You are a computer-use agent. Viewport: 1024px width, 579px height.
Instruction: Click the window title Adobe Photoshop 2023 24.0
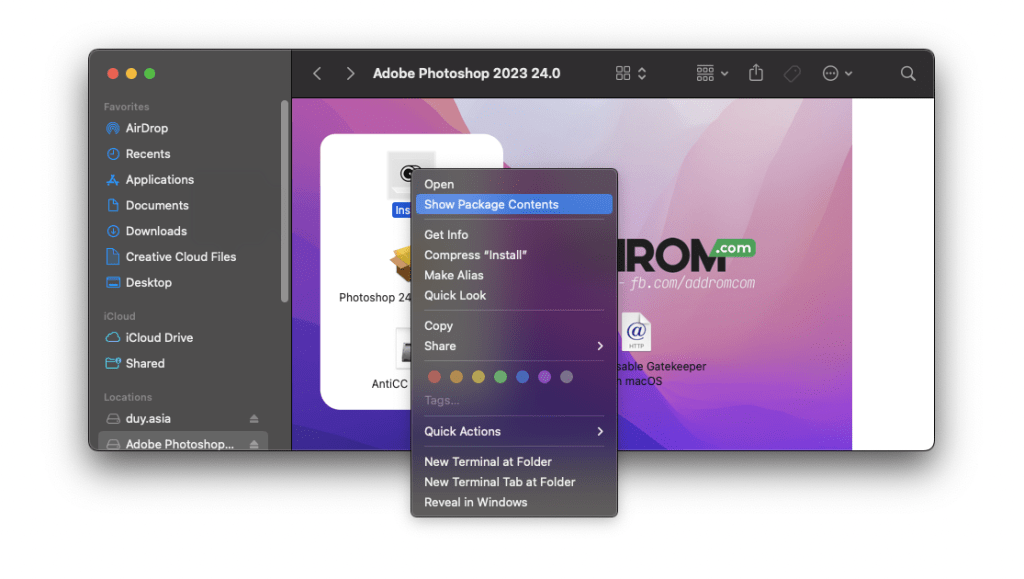(466, 73)
